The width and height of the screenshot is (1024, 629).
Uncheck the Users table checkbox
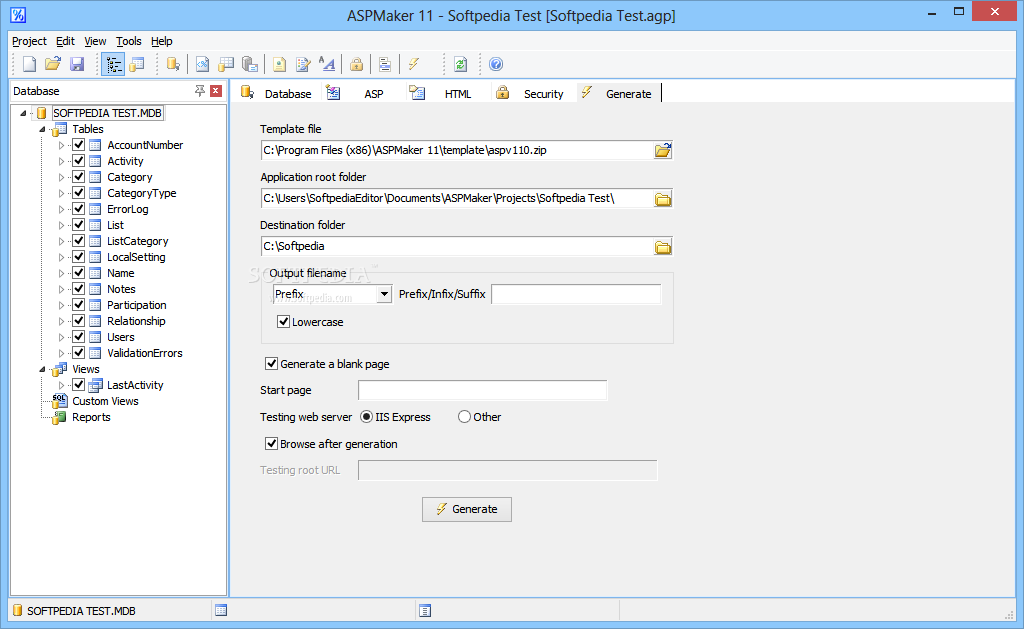point(78,337)
